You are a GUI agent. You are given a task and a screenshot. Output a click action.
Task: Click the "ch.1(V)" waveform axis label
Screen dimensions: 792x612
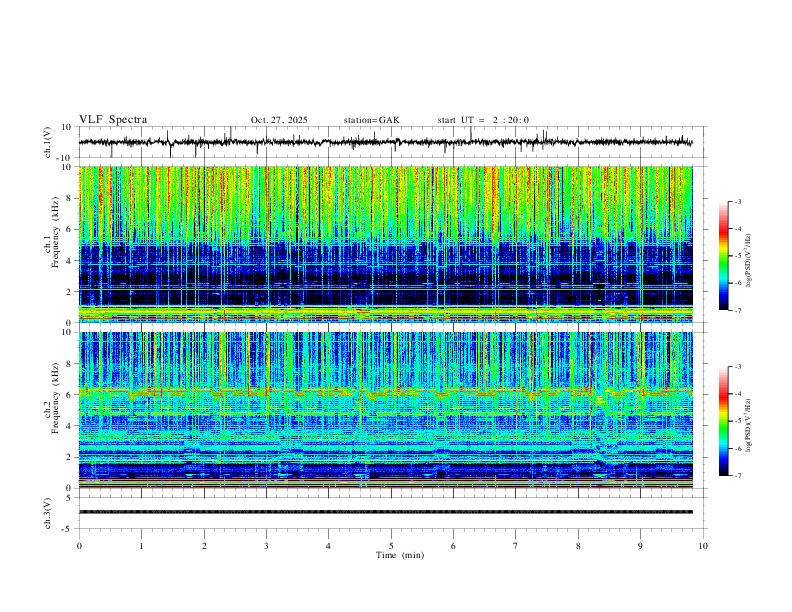48,142
